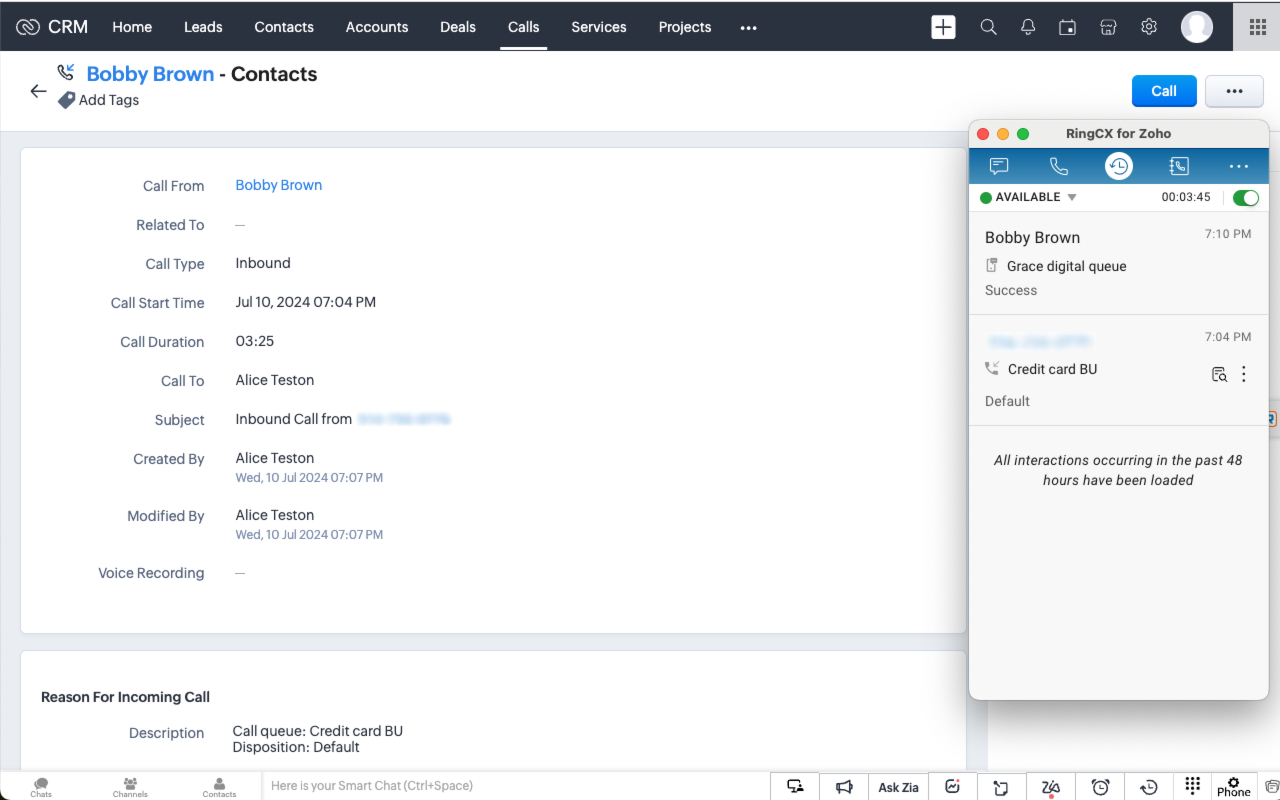Open the recent items history icon
The image size is (1280, 800).
(1149, 787)
